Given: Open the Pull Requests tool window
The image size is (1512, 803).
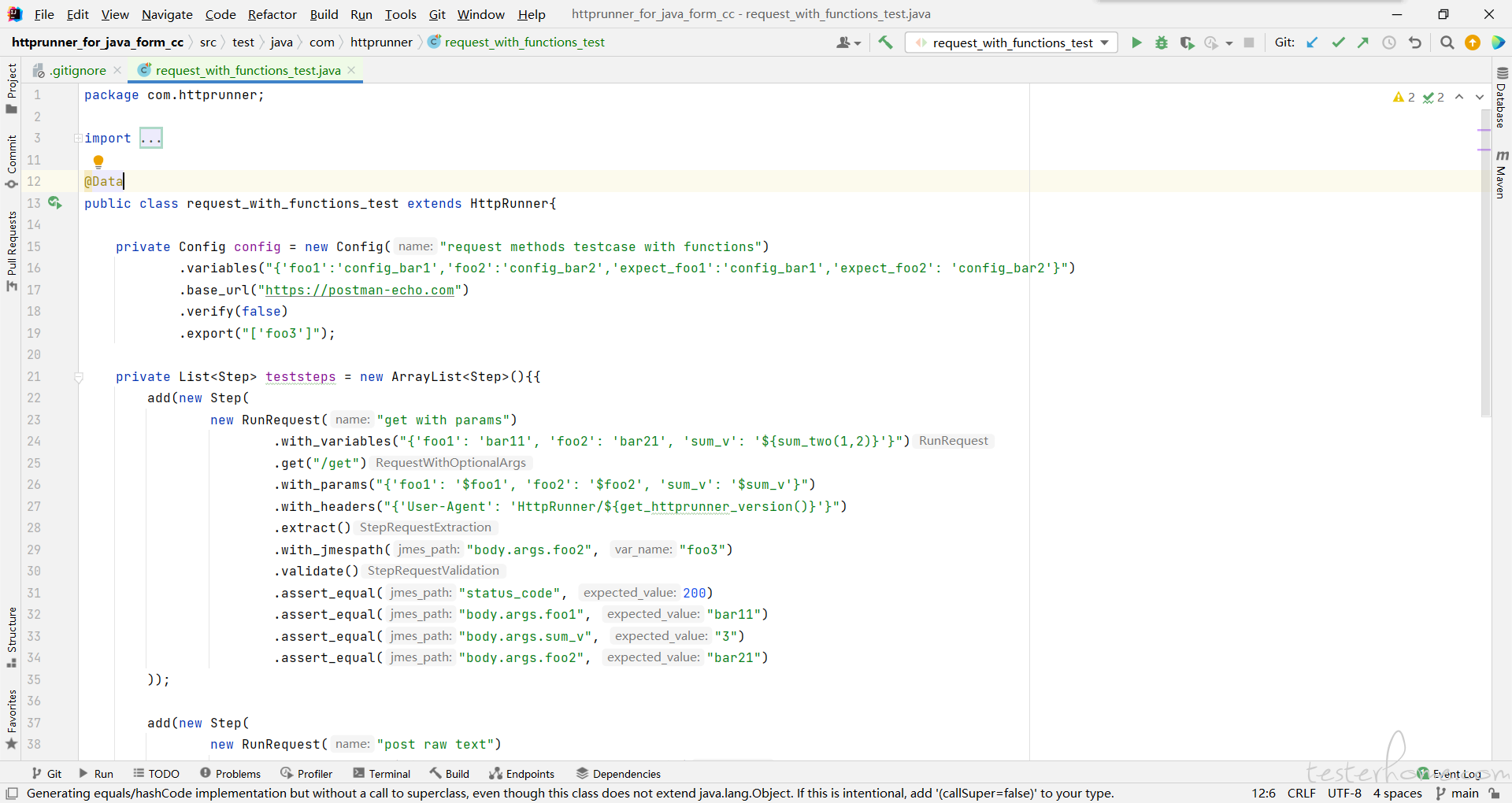Looking at the screenshot, I should 11,251.
